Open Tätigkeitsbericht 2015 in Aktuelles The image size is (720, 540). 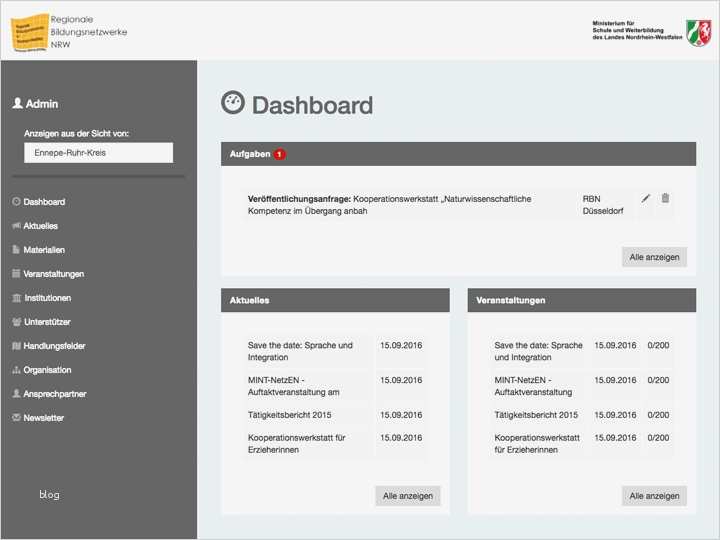pyautogui.click(x=289, y=415)
